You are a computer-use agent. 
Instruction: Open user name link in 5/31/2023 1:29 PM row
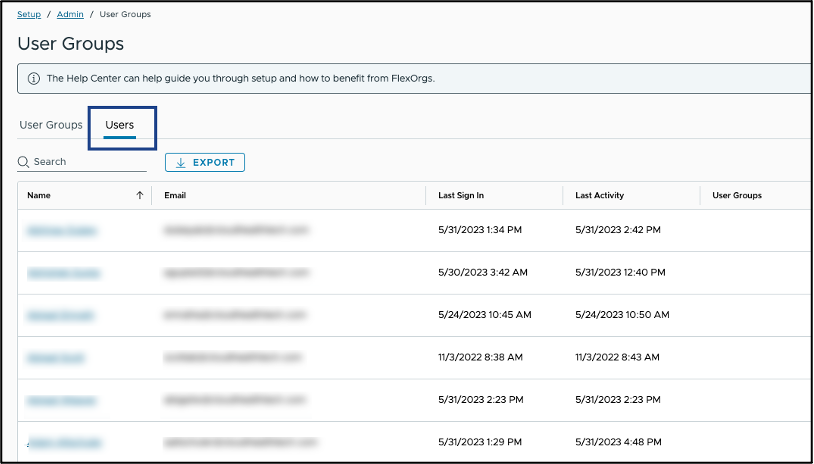[x=64, y=443]
